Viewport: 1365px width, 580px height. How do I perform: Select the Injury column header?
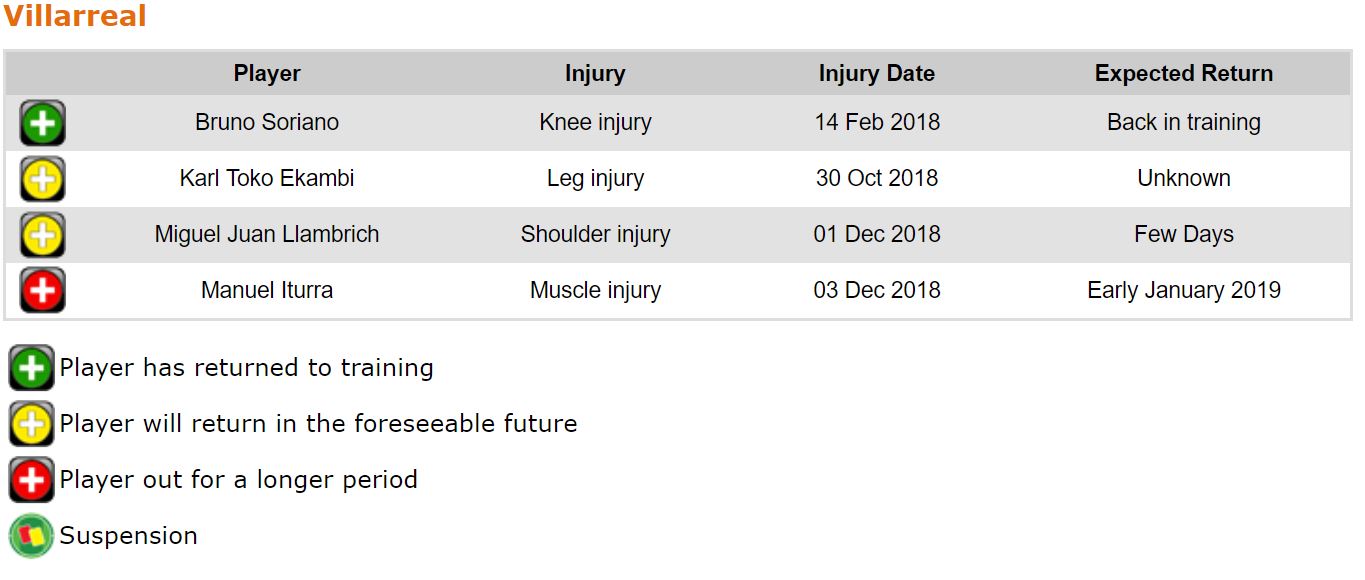(595, 74)
